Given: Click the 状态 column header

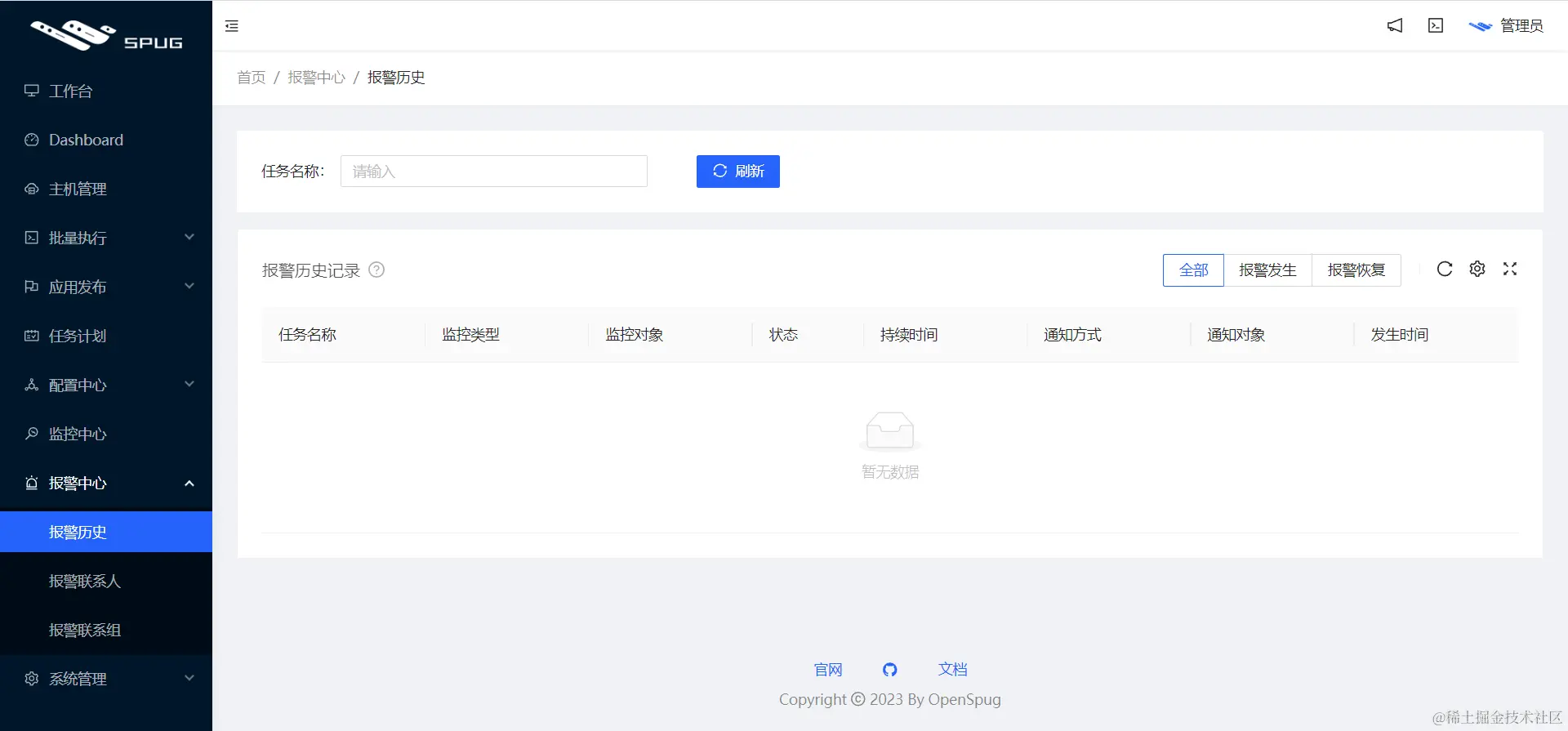Looking at the screenshot, I should coord(783,335).
